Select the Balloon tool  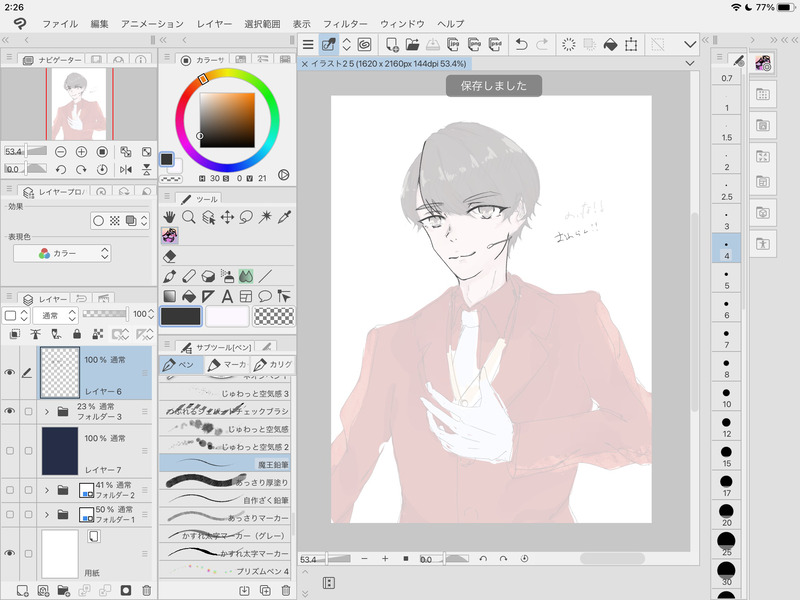click(265, 296)
